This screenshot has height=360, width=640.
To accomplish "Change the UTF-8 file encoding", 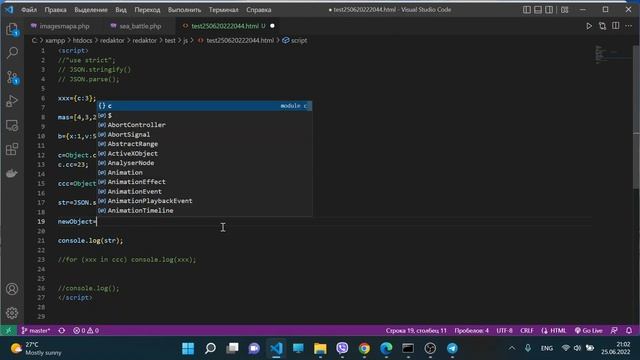I will coord(504,330).
